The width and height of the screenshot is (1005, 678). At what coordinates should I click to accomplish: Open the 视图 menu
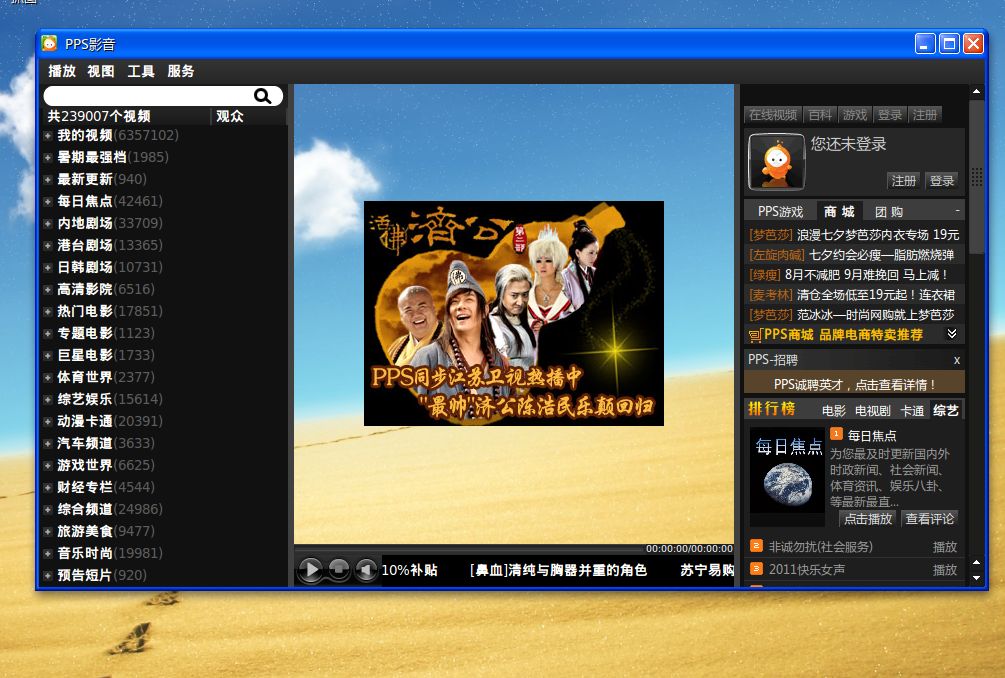[x=101, y=71]
